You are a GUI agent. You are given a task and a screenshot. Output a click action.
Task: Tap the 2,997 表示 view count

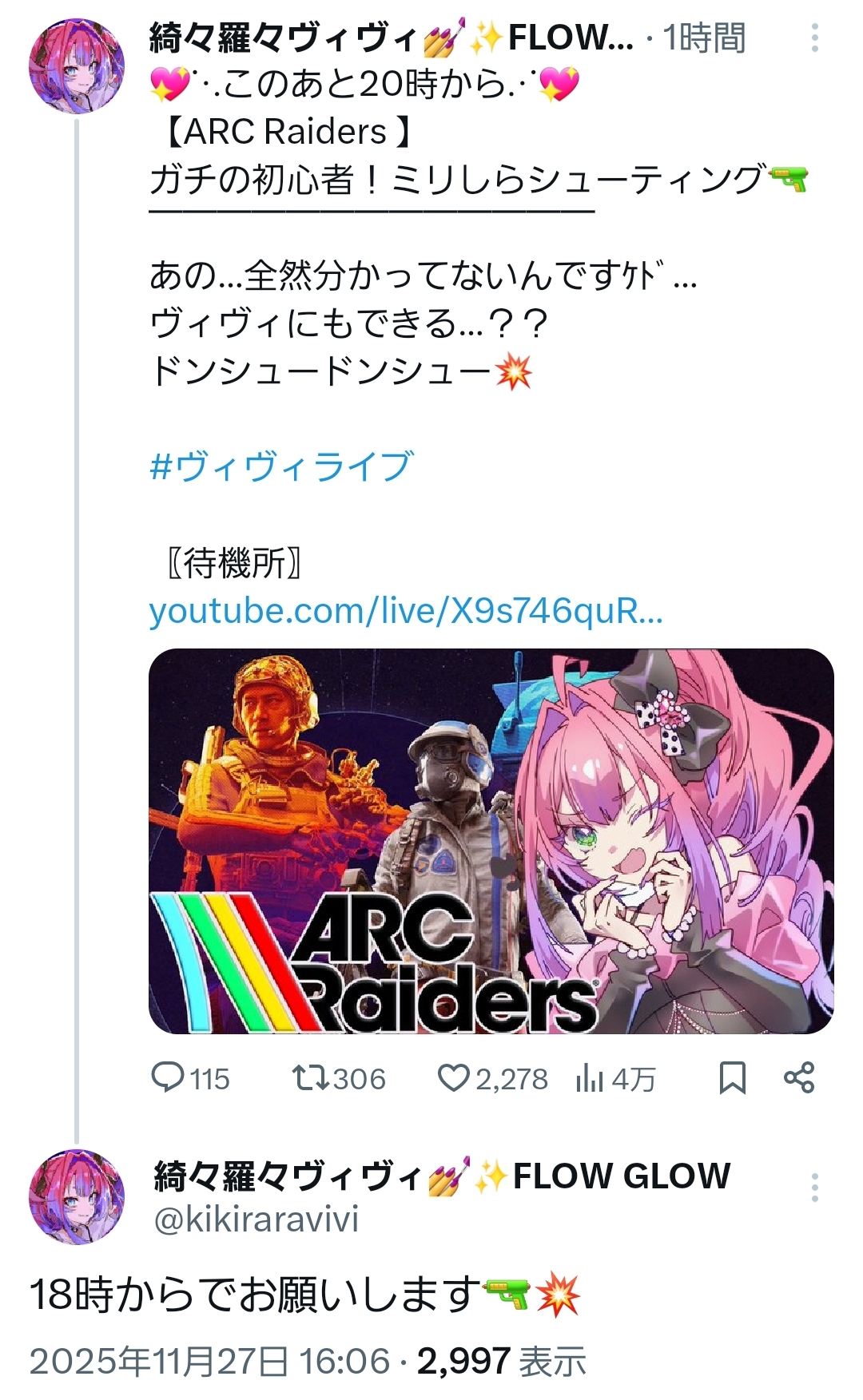tap(502, 1362)
